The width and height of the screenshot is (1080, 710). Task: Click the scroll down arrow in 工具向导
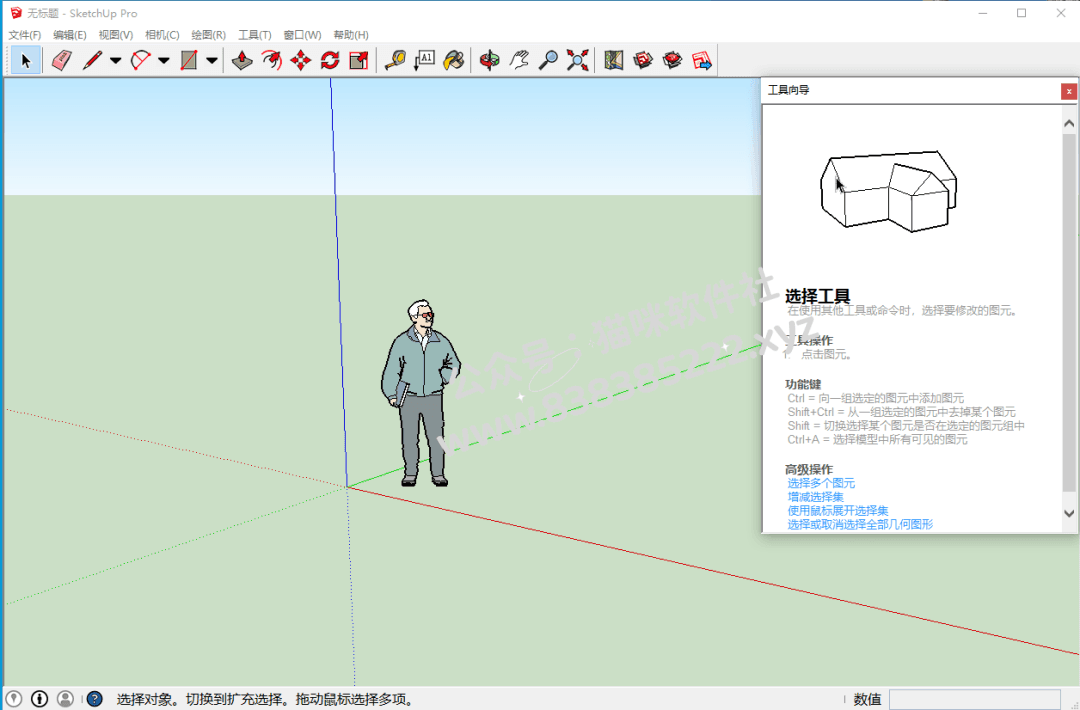1069,513
